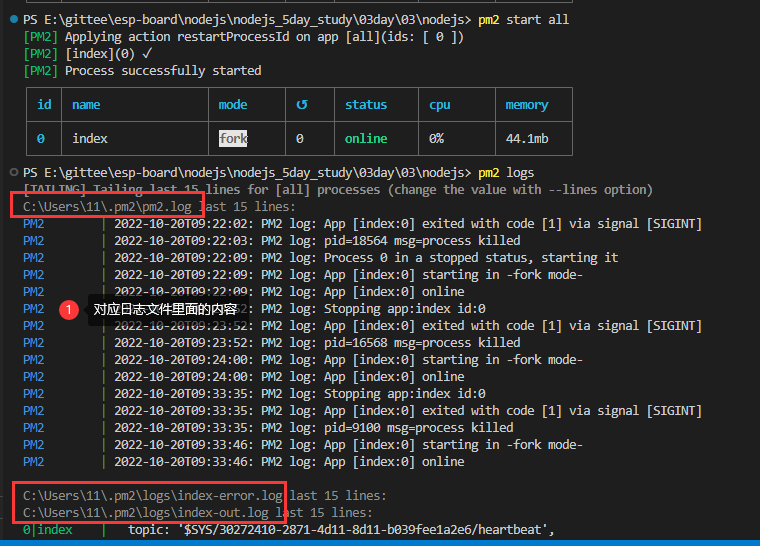Click the 'name' column header
760x546 pixels.
(86, 105)
